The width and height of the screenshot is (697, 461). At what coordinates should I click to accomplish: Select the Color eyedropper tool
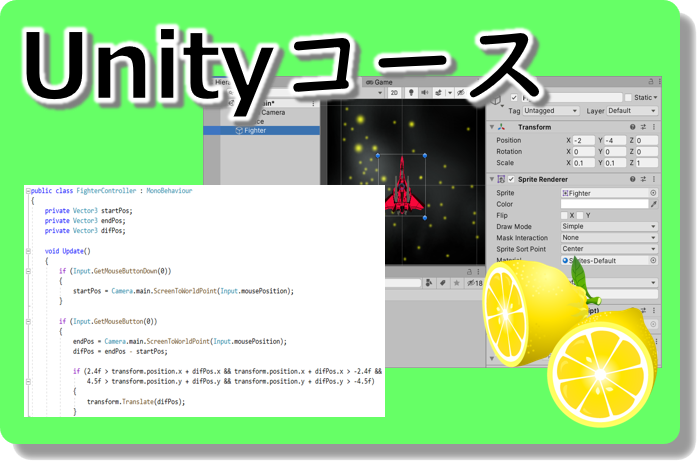pyautogui.click(x=653, y=204)
